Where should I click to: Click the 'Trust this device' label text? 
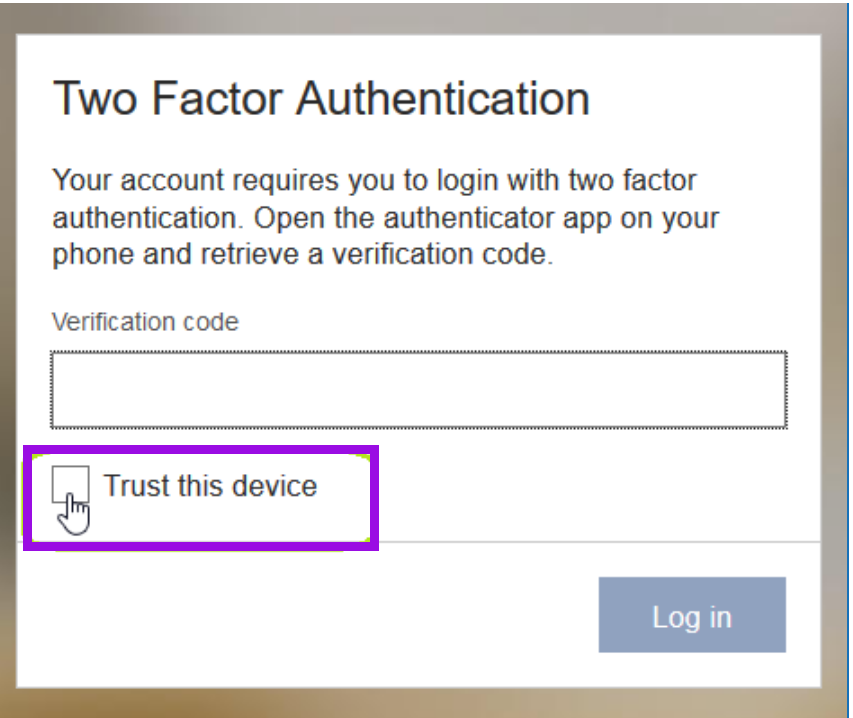[210, 485]
